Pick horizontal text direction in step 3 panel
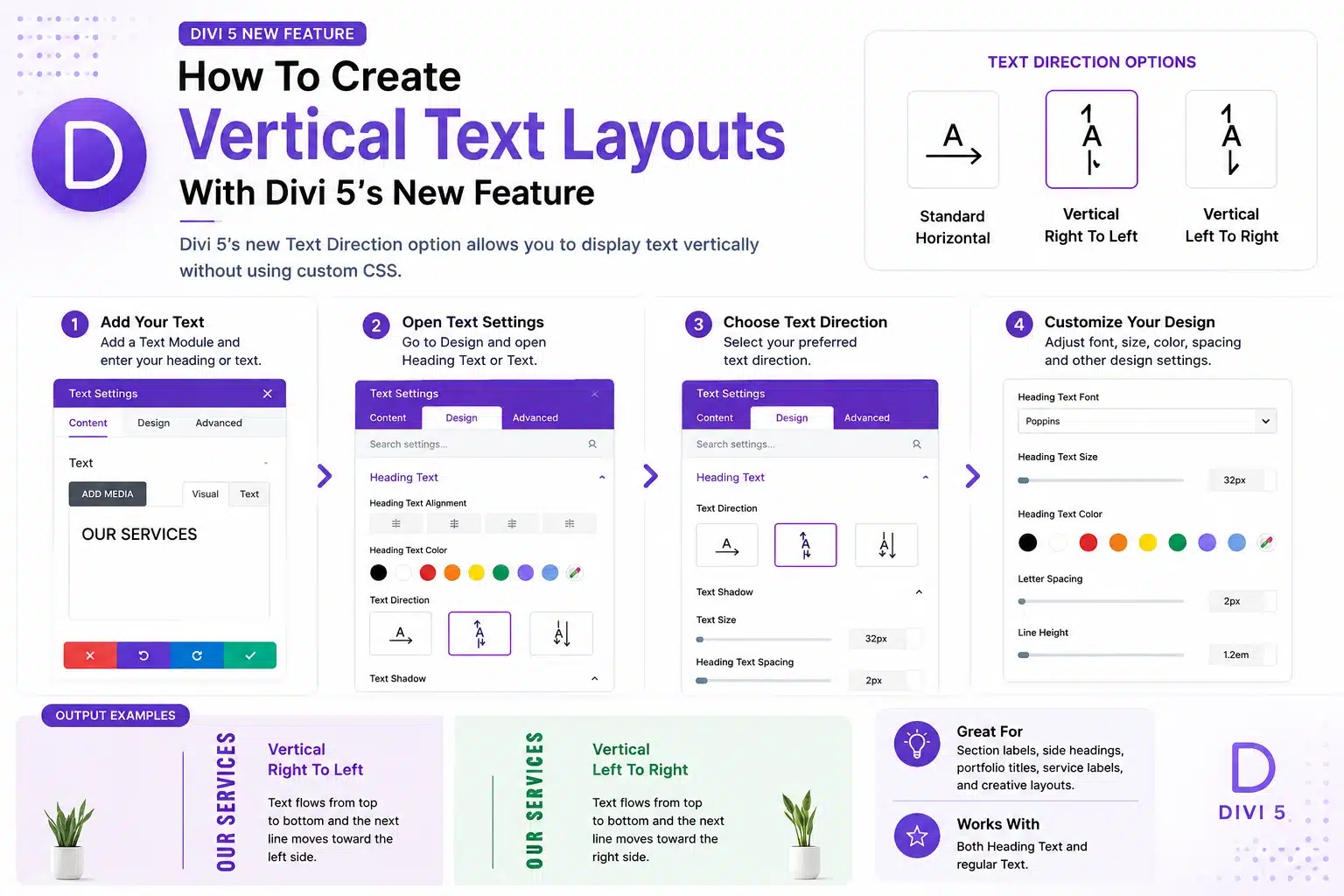This screenshot has width=1344, height=896. click(727, 545)
